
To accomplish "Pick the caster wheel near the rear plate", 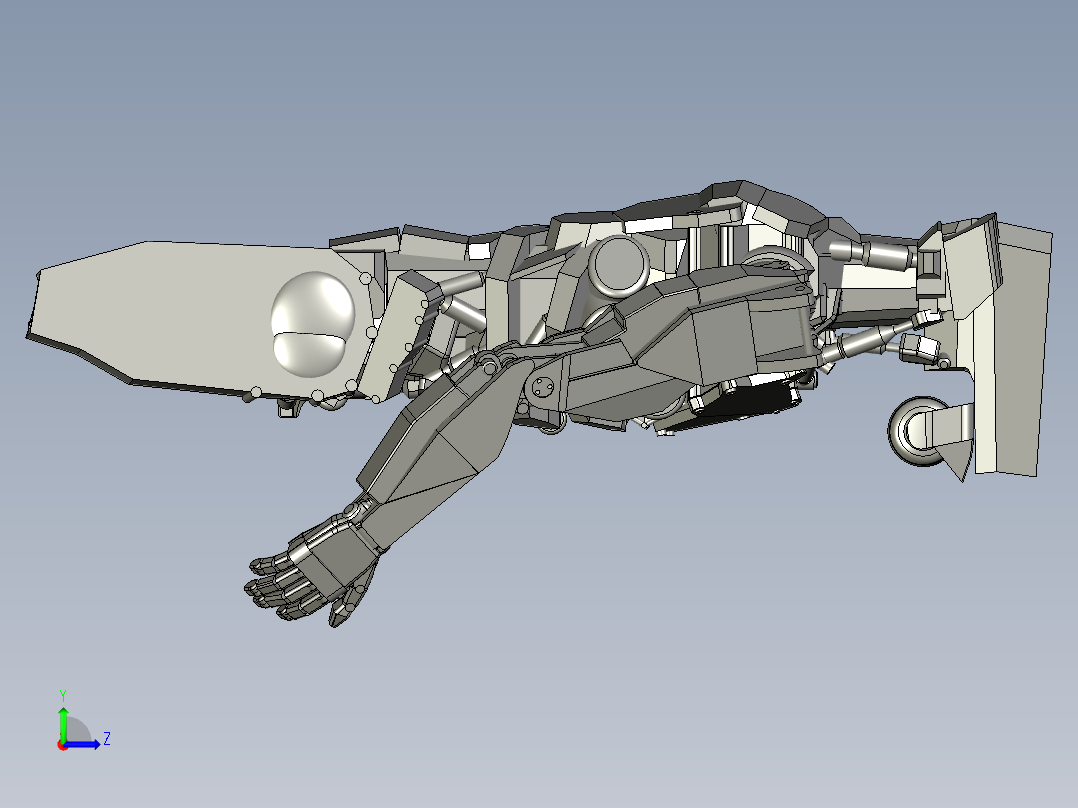I will click(x=918, y=431).
